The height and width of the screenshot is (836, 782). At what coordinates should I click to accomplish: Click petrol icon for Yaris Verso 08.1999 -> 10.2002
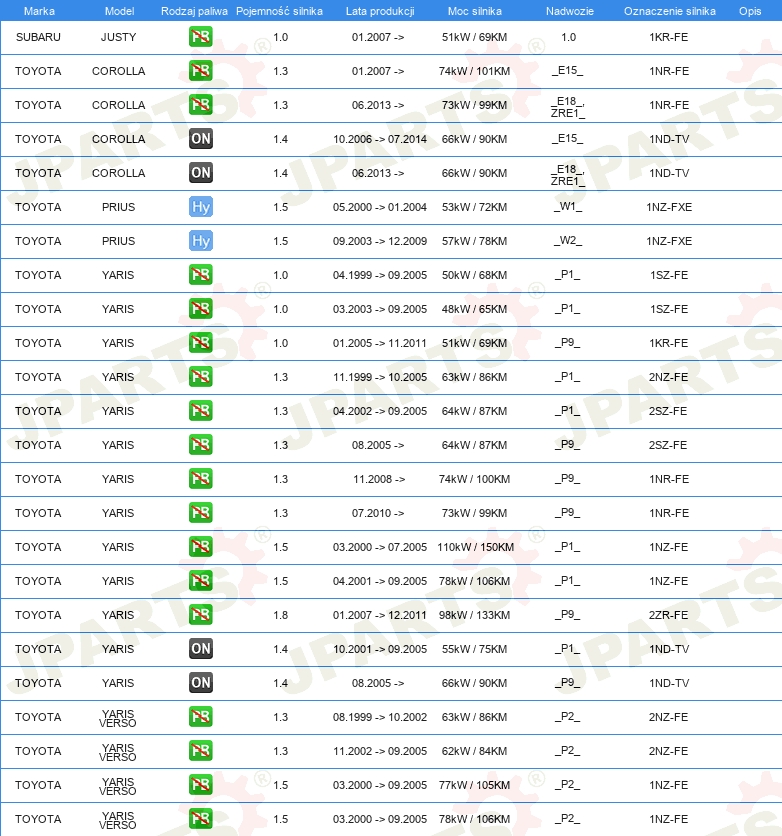pyautogui.click(x=200, y=717)
